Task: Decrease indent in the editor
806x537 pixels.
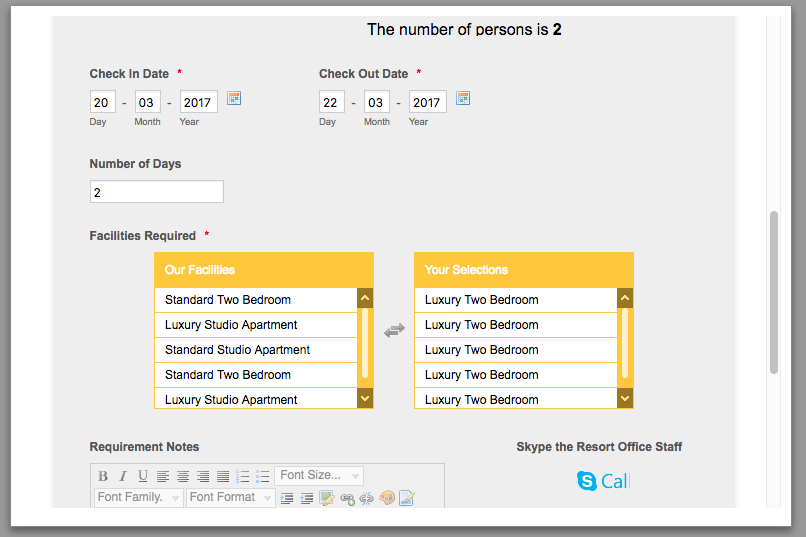Action: (306, 498)
